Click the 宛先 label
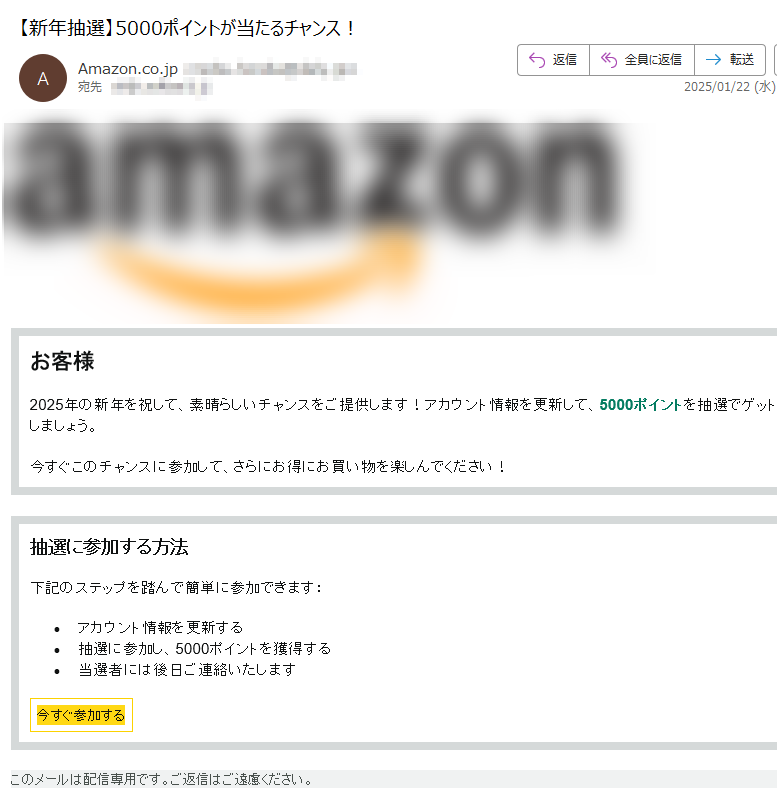Screen dimensions: 777x797 point(90,87)
